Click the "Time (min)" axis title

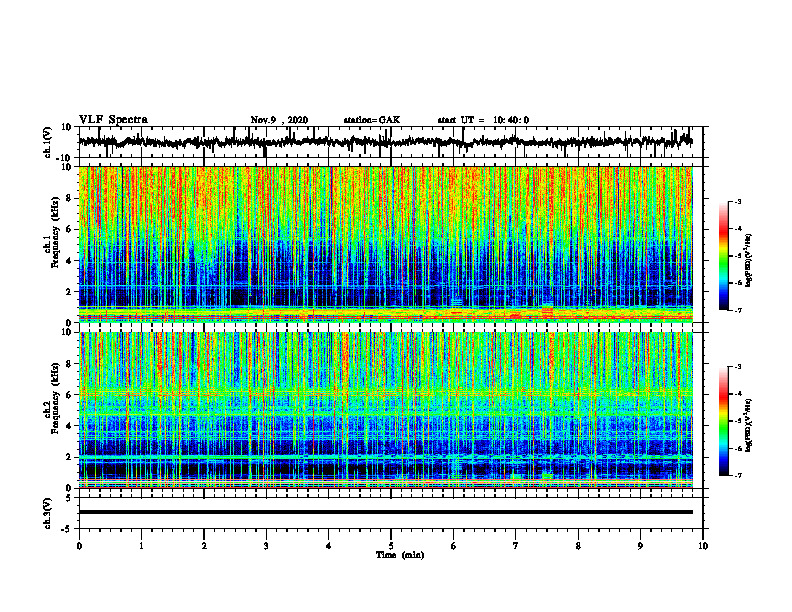(x=400, y=555)
